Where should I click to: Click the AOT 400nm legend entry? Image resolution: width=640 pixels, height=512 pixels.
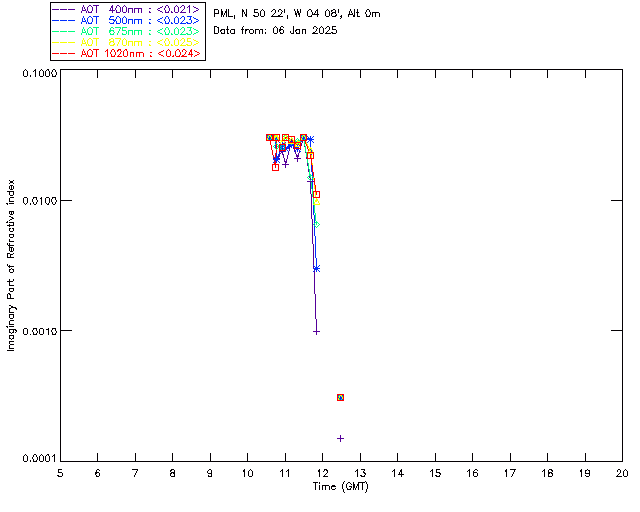click(x=127, y=9)
